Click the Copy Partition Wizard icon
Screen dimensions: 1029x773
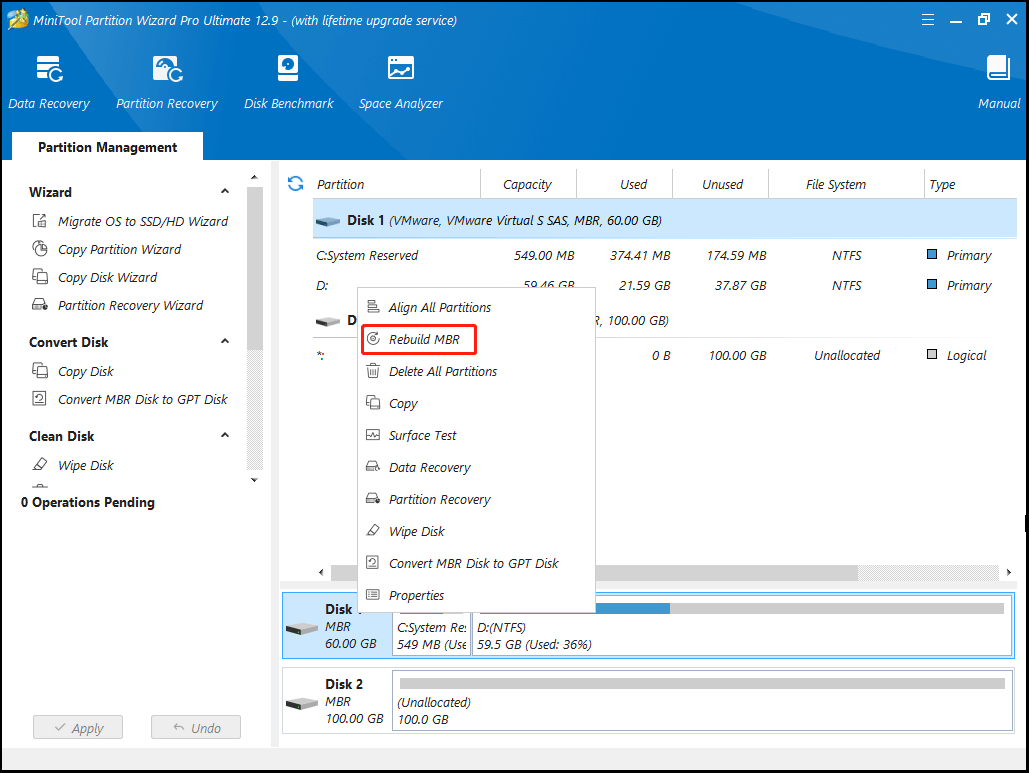(x=40, y=249)
